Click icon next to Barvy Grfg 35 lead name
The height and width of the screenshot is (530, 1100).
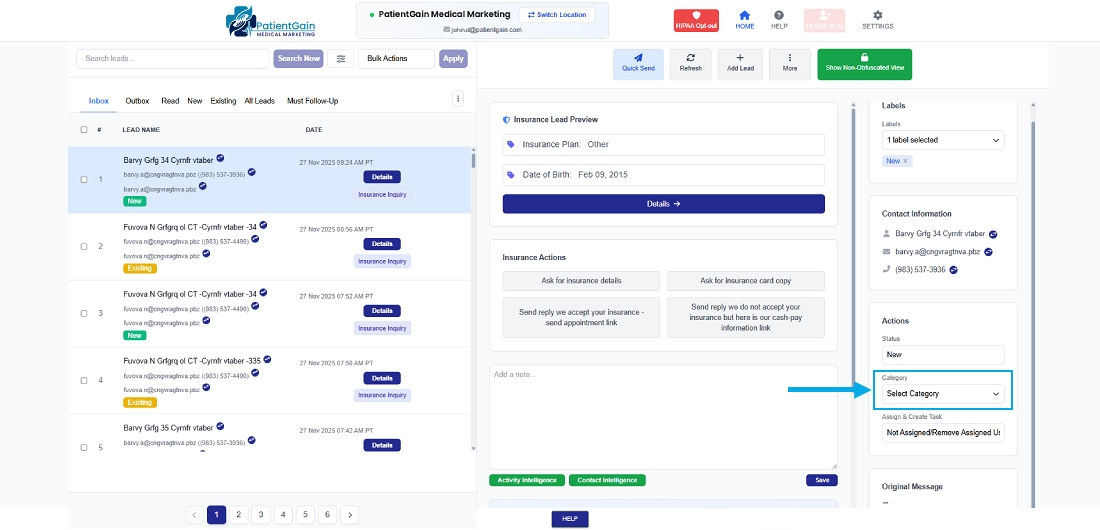[x=220, y=426]
